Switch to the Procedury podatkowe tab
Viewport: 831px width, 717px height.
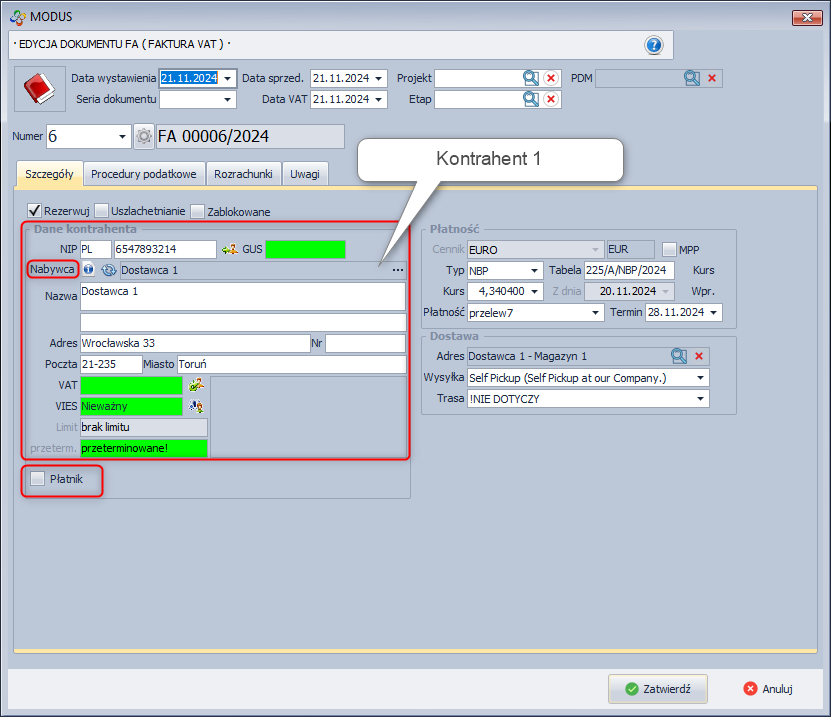(144, 173)
